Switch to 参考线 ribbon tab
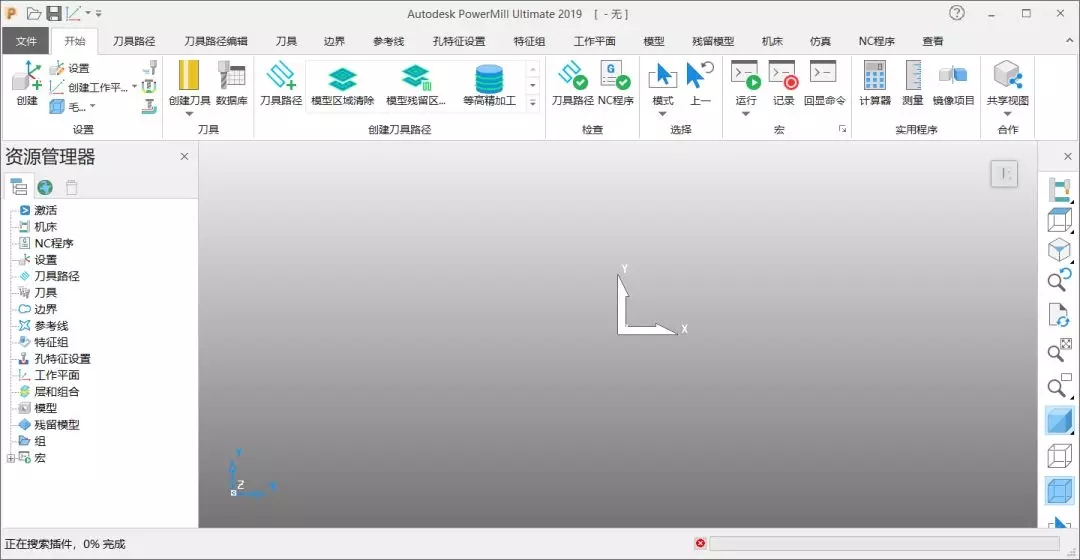The width and height of the screenshot is (1080, 560). point(388,41)
